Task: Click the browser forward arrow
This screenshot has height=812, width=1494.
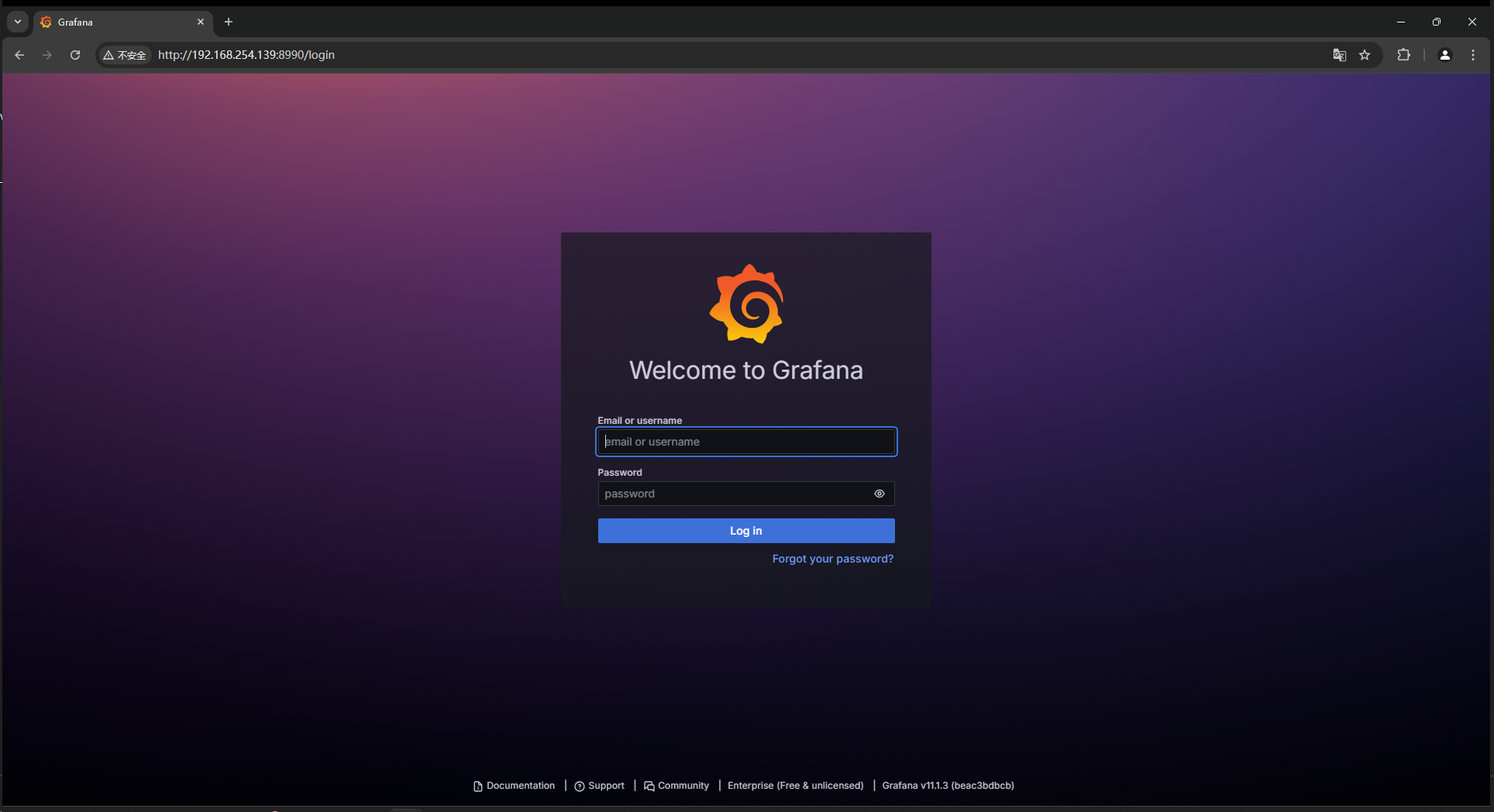Action: coord(47,55)
